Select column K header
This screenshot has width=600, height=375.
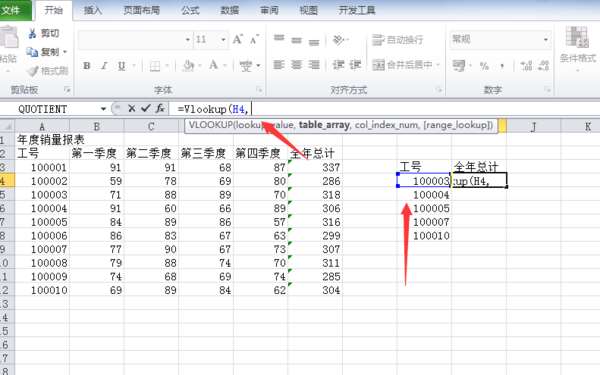point(587,126)
